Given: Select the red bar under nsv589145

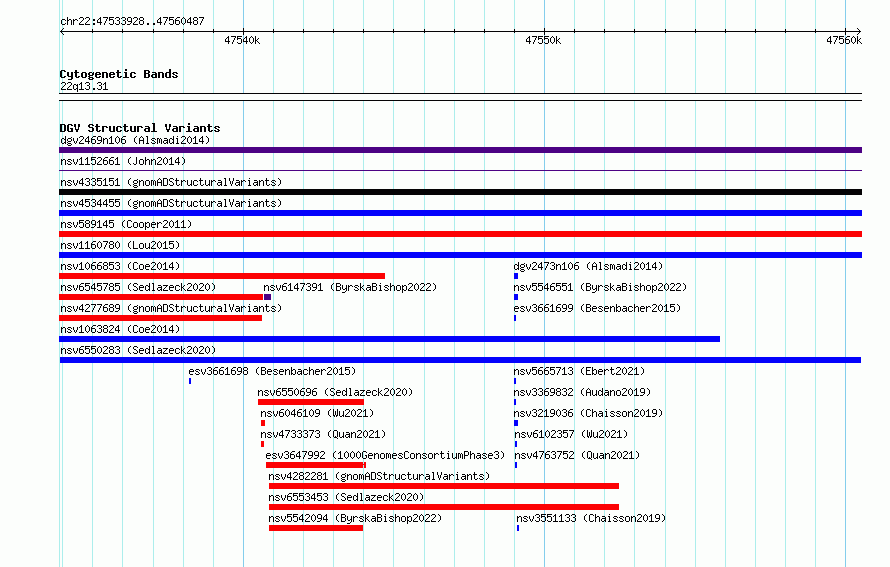Looking at the screenshot, I should click(460, 234).
